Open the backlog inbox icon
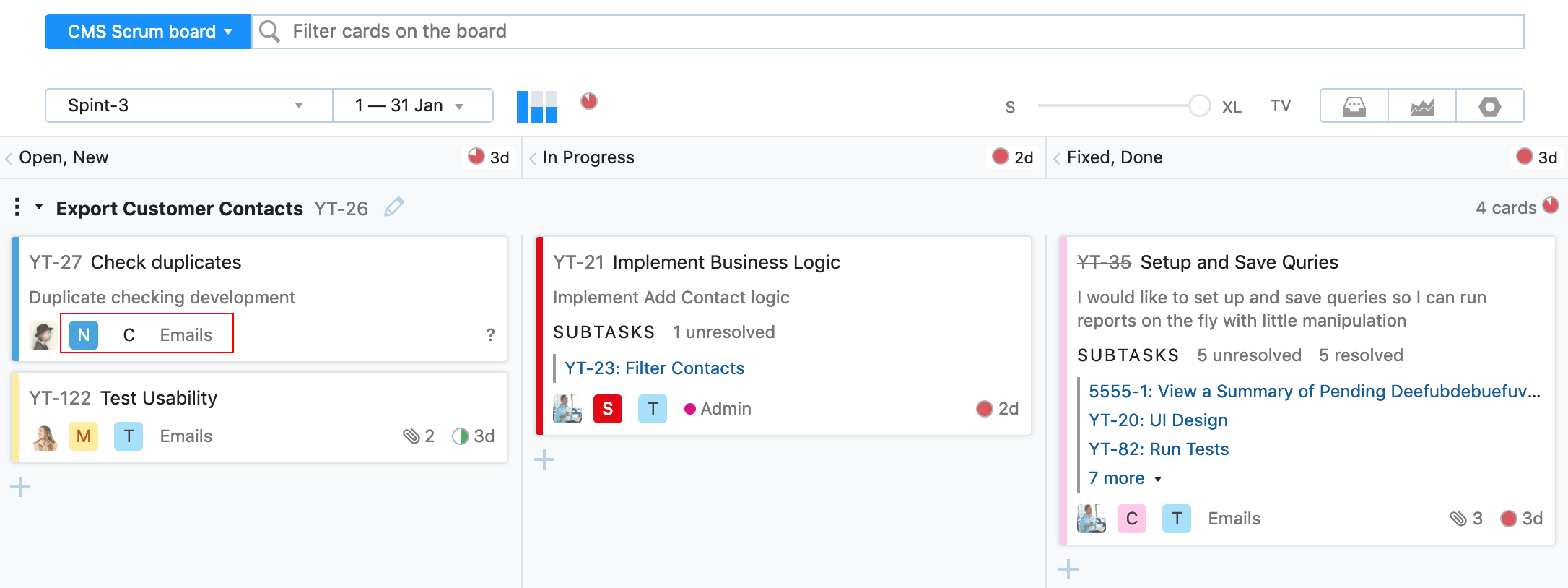The height and width of the screenshot is (588, 1568). click(x=1354, y=106)
